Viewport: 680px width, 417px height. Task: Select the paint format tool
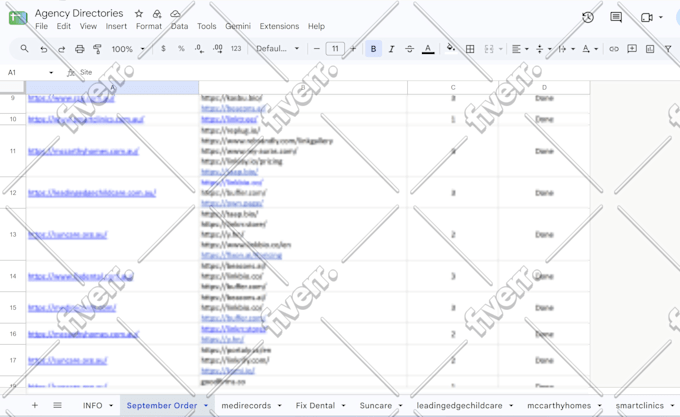point(98,49)
